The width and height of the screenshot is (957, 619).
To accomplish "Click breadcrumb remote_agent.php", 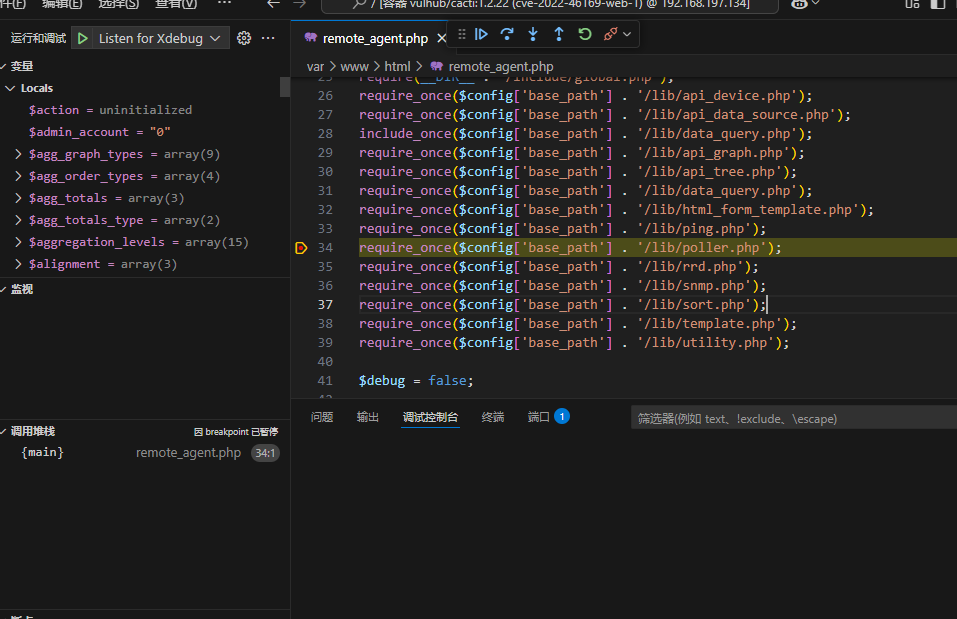I will click(x=501, y=67).
